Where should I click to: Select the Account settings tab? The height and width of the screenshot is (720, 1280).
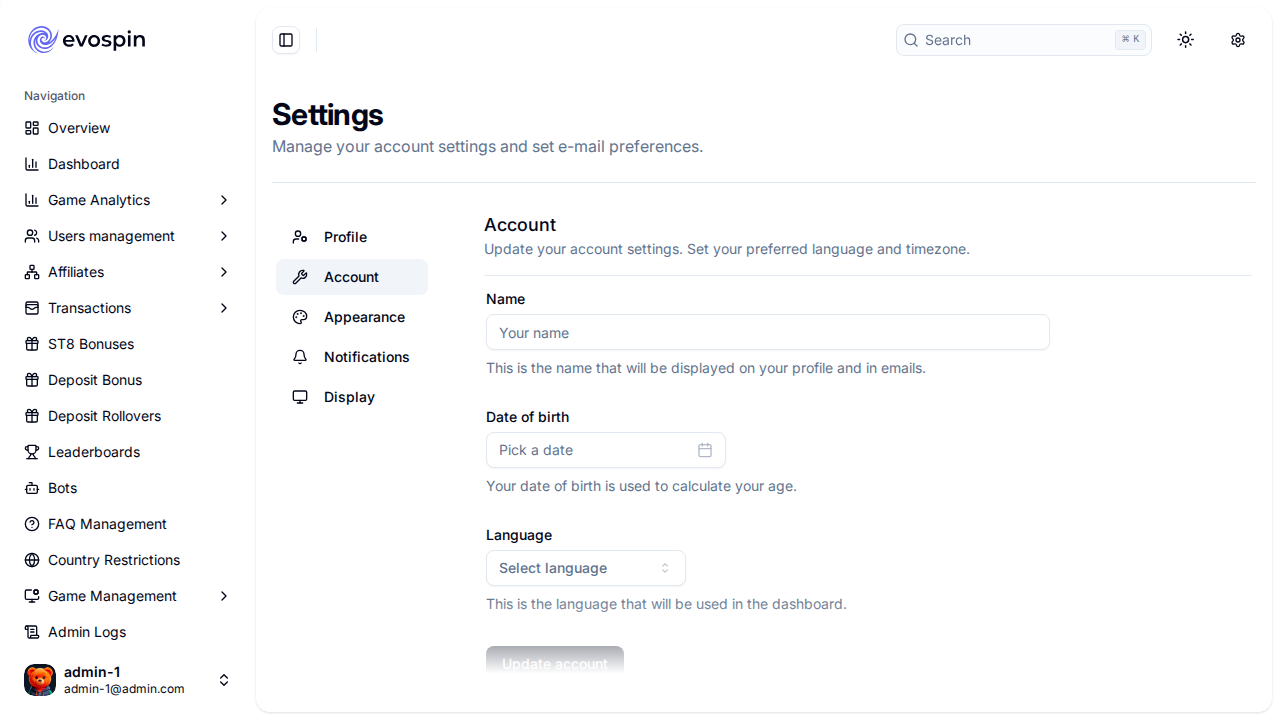(352, 277)
